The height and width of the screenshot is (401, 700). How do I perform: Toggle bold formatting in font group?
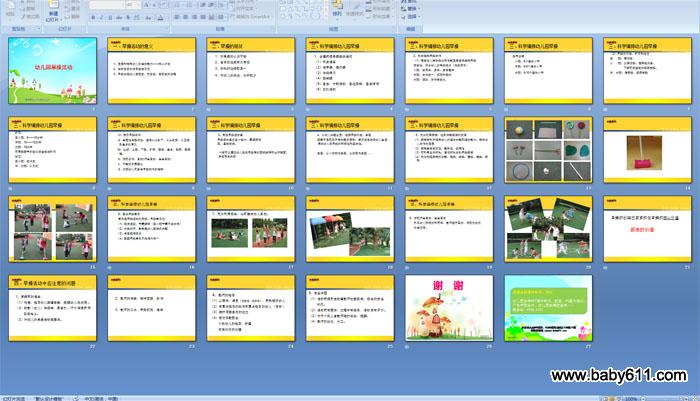pos(92,18)
